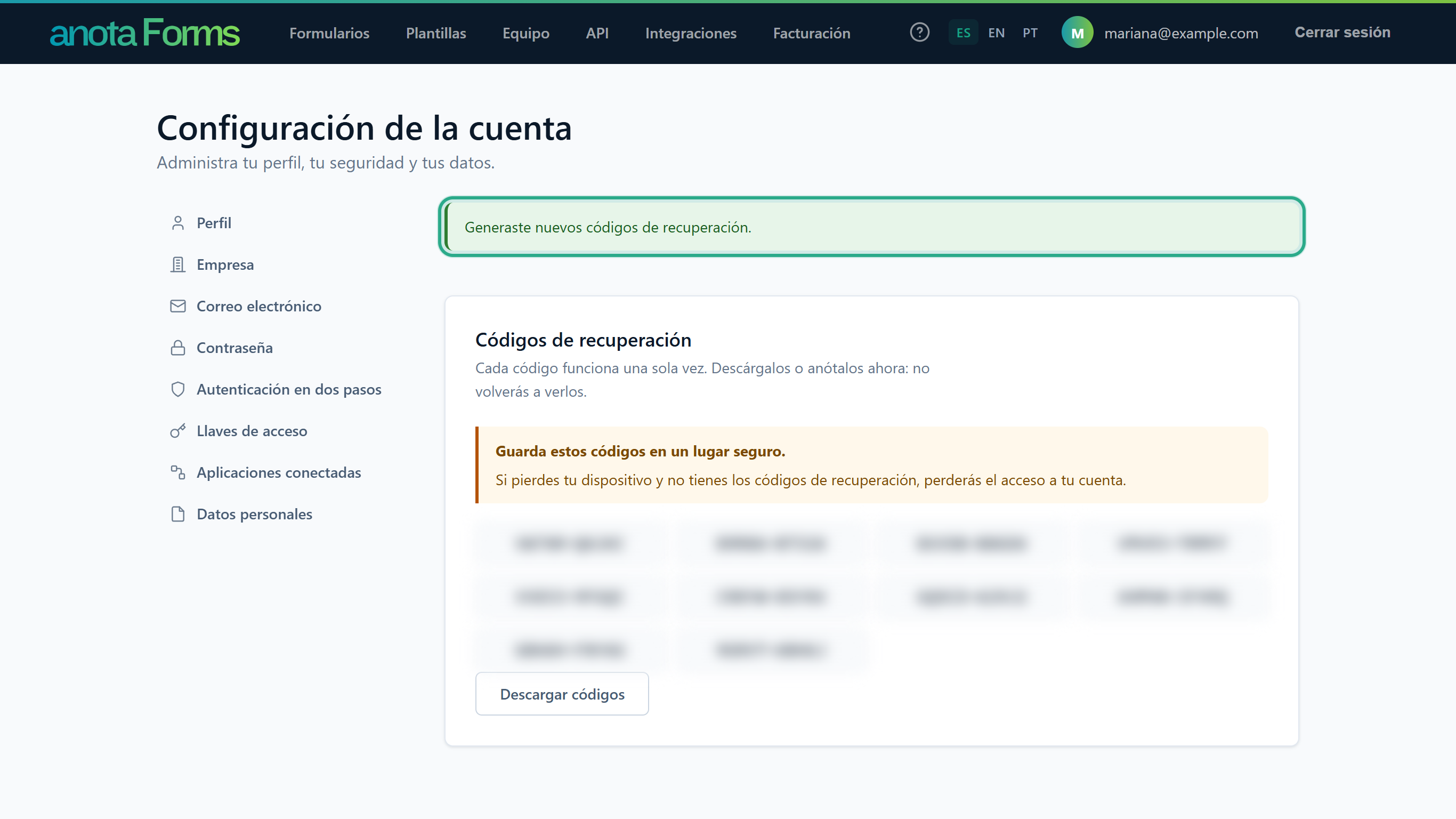Screen dimensions: 1456x819
Task: Click the 'Configuración de la cuenta' page title
Action: coord(365,128)
